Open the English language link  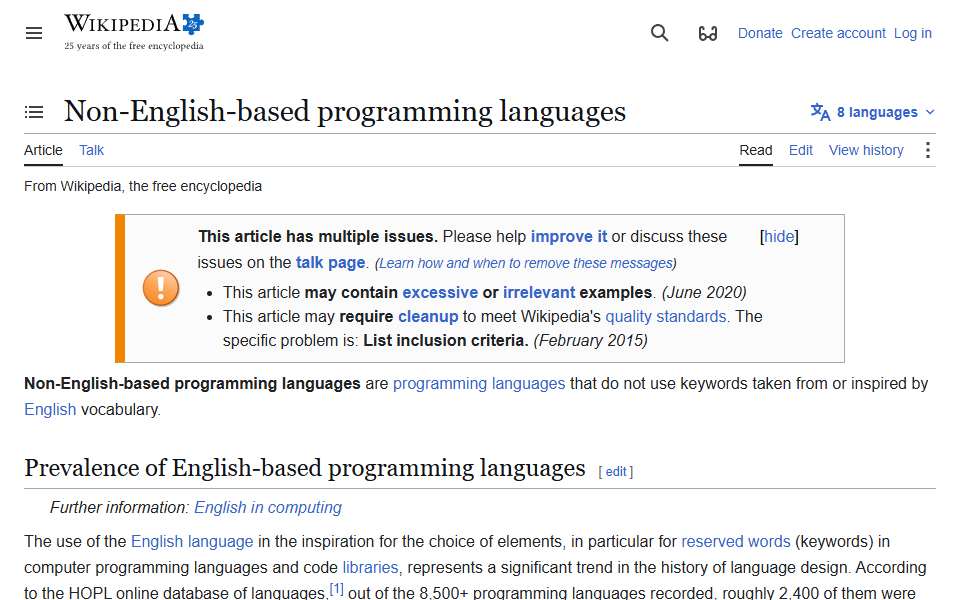[x=192, y=541]
